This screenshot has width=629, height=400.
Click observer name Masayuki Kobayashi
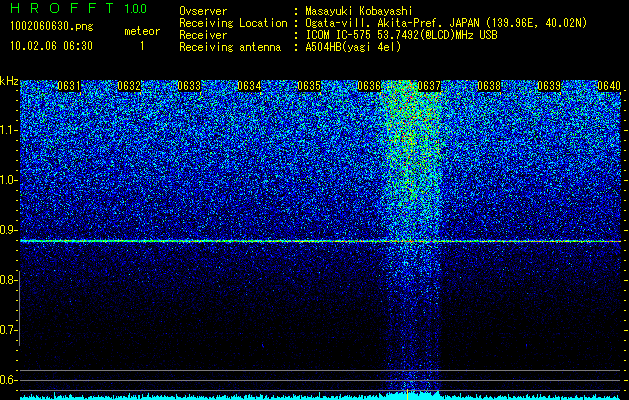(x=359, y=11)
